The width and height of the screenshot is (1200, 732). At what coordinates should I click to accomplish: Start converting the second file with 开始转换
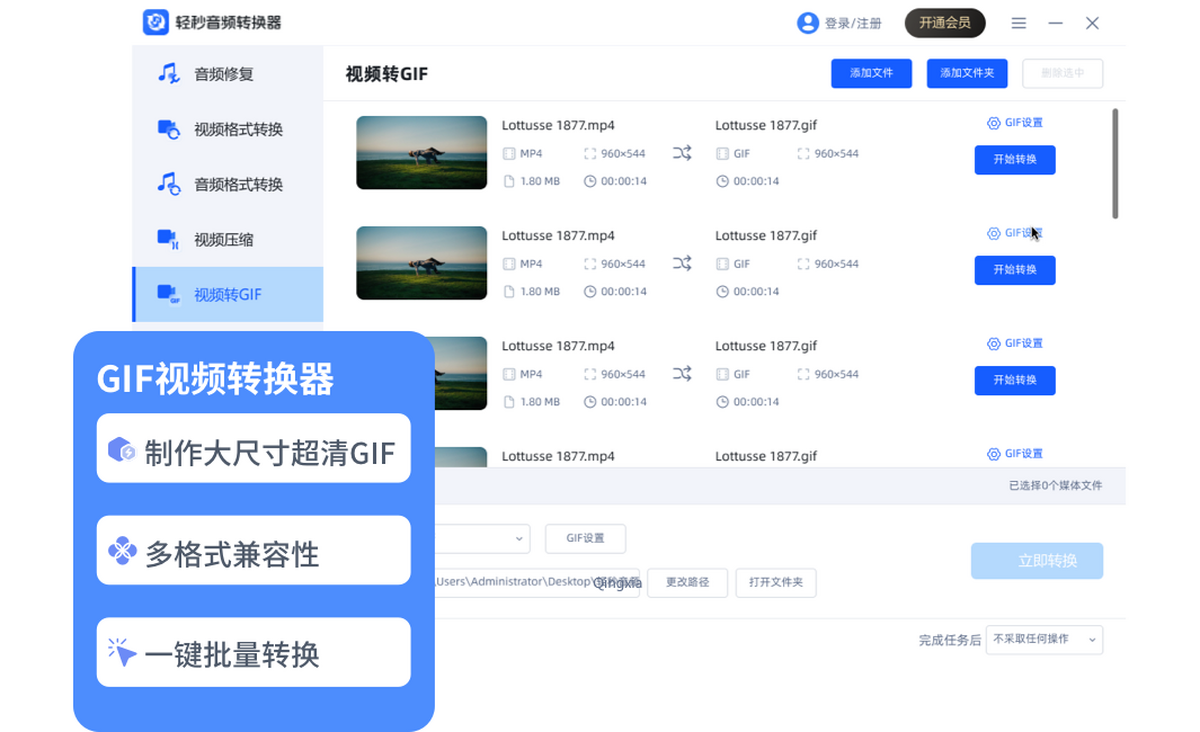(1014, 270)
